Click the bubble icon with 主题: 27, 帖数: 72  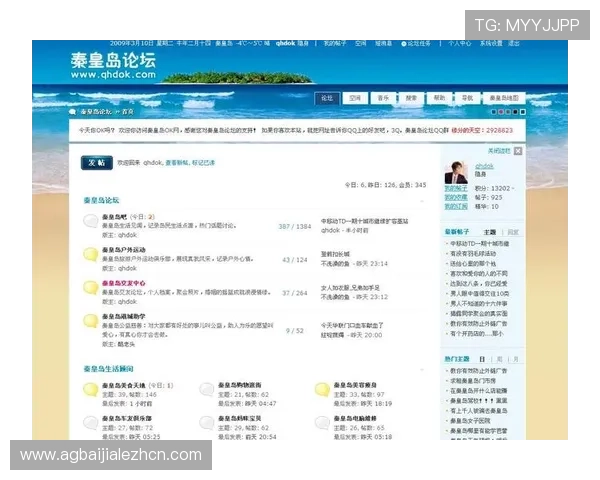click(x=91, y=423)
